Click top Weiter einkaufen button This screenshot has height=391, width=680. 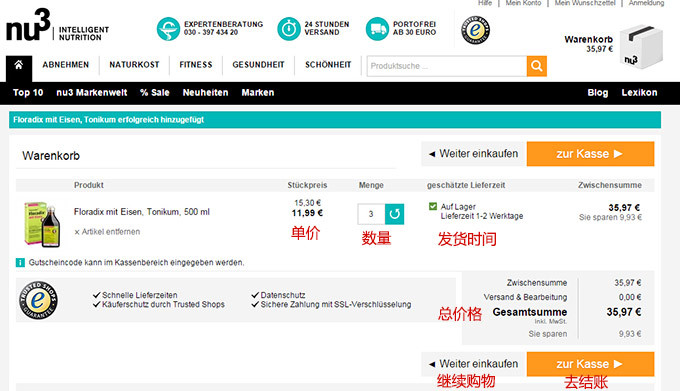coord(474,154)
